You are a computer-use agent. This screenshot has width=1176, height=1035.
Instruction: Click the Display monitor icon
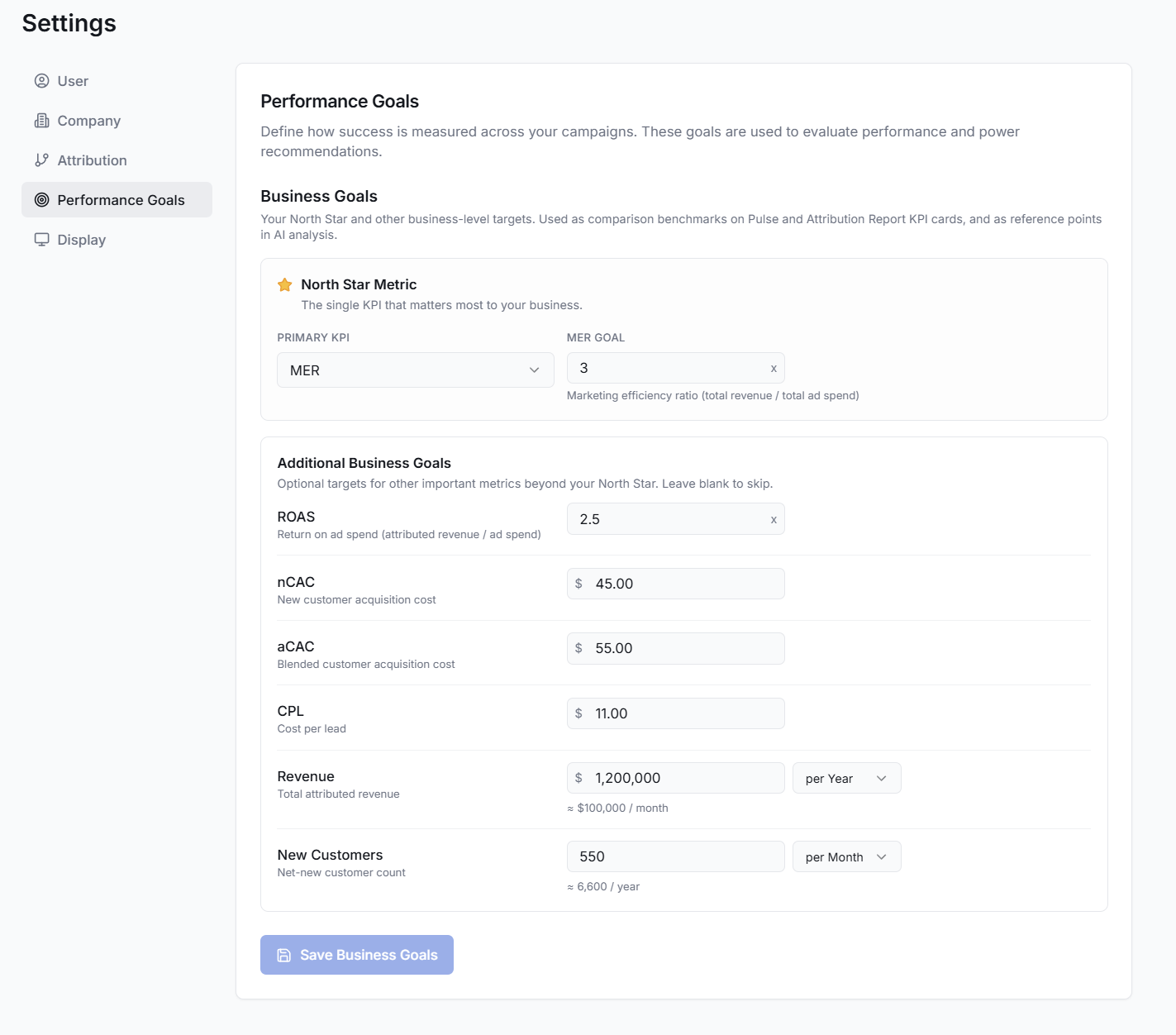(41, 240)
